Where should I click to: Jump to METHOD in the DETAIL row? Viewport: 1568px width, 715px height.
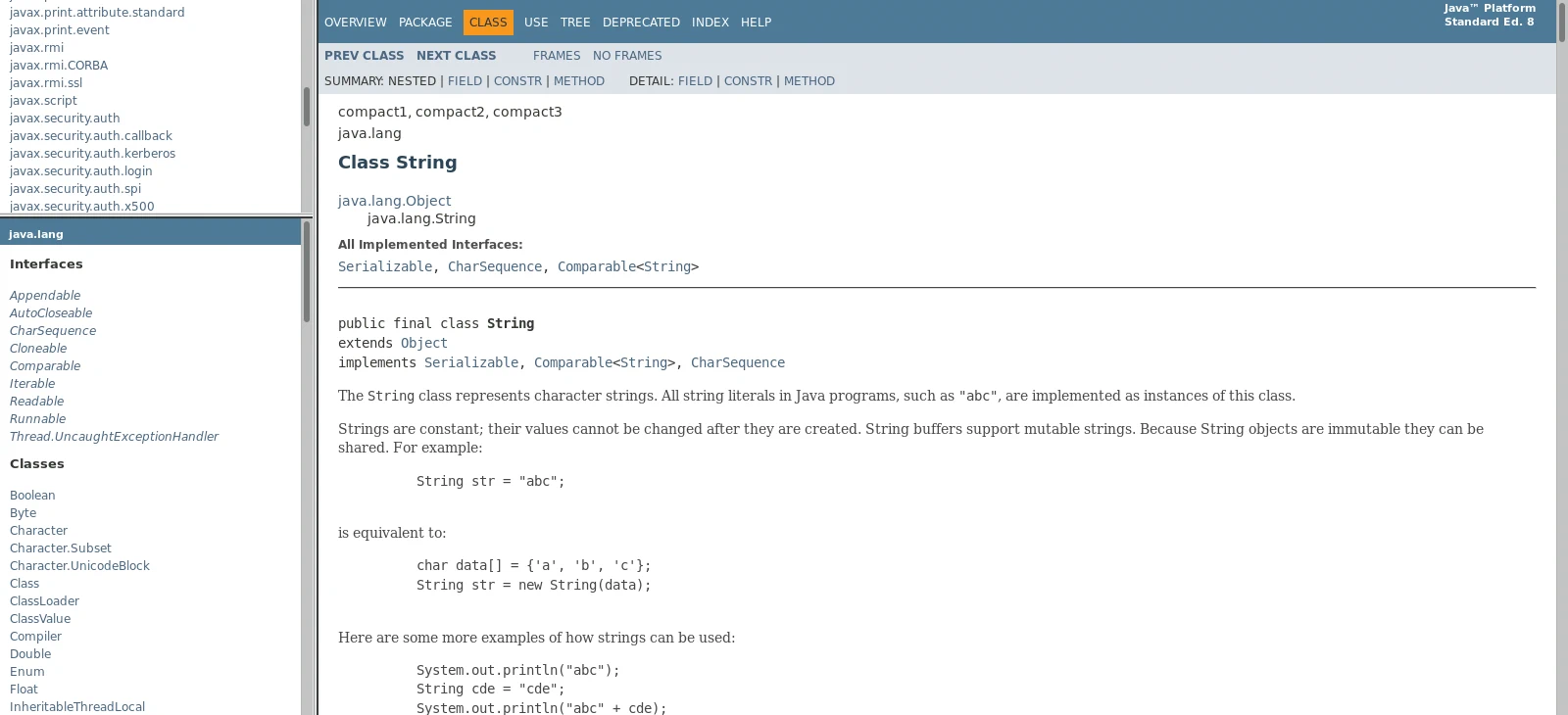(x=809, y=81)
